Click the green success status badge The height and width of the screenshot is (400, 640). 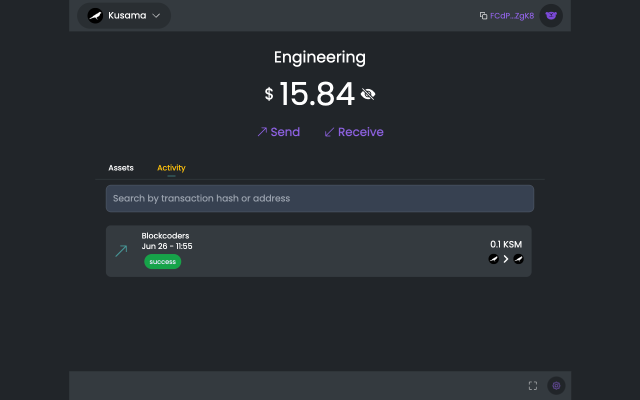162,262
